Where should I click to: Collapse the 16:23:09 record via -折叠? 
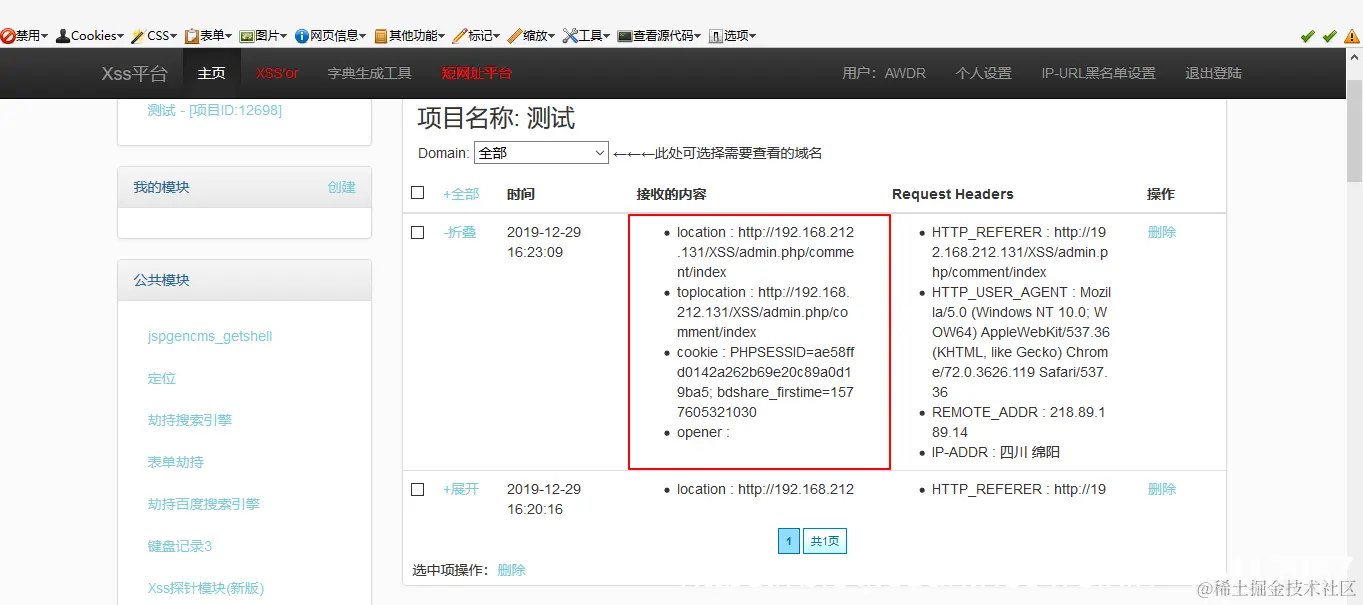pyautogui.click(x=459, y=232)
